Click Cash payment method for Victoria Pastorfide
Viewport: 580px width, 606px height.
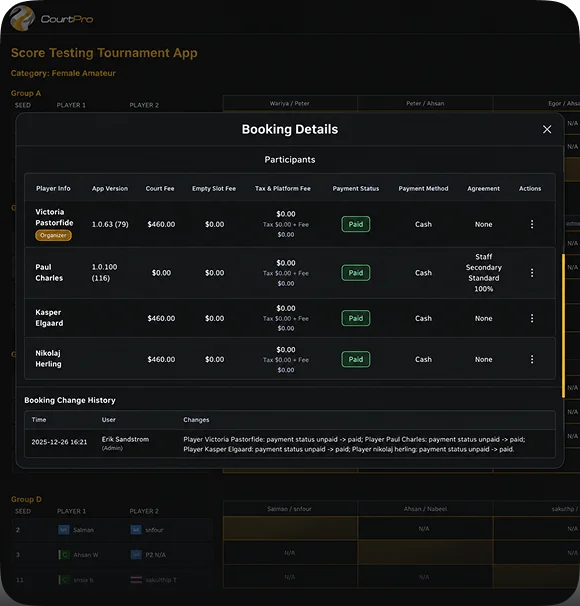[424, 224]
